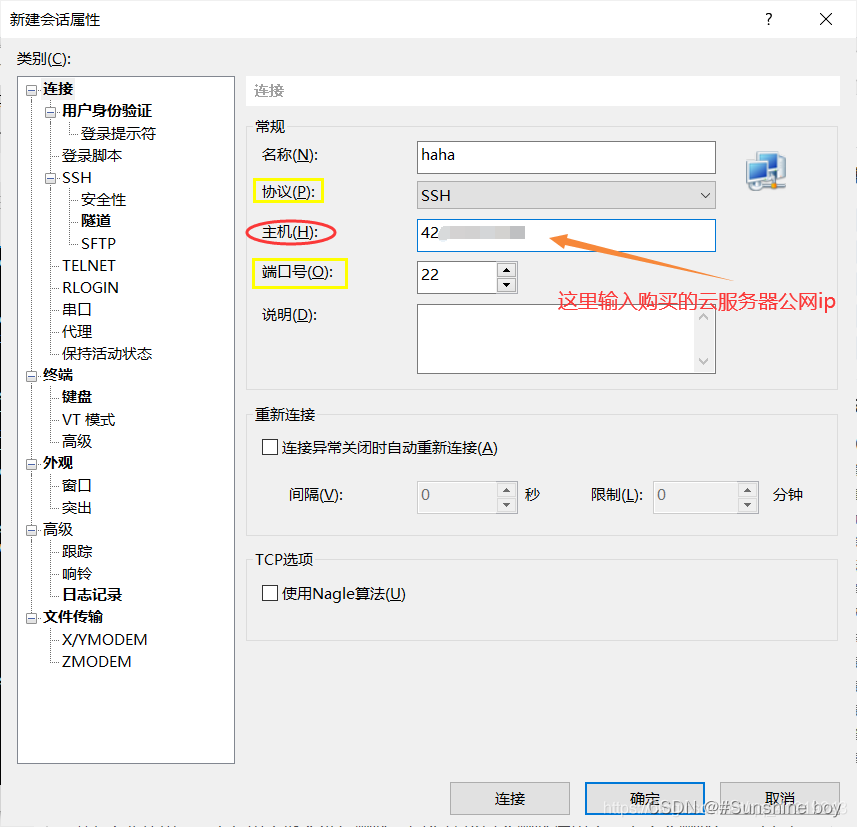Close the new session properties dialog

[x=826, y=20]
